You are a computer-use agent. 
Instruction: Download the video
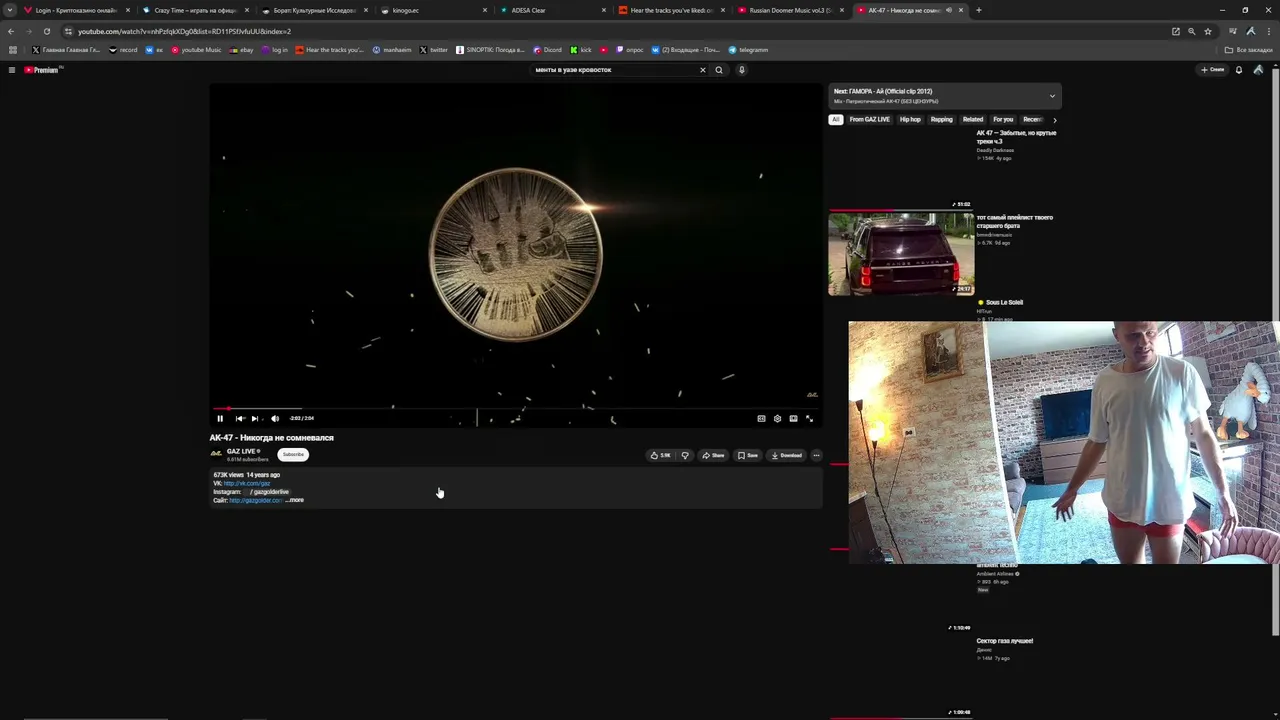pyautogui.click(x=787, y=455)
